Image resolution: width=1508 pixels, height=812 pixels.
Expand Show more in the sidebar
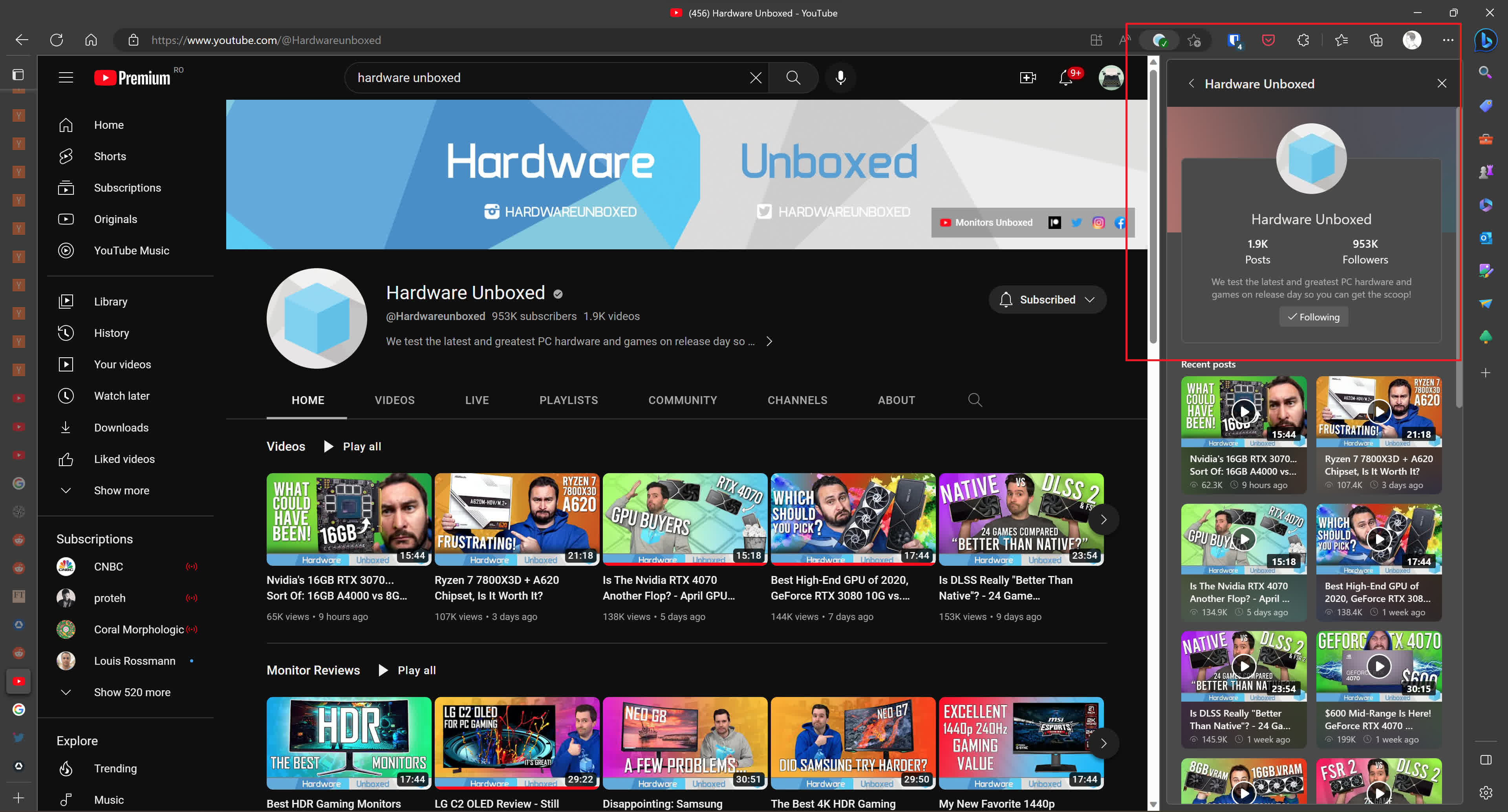tap(121, 490)
